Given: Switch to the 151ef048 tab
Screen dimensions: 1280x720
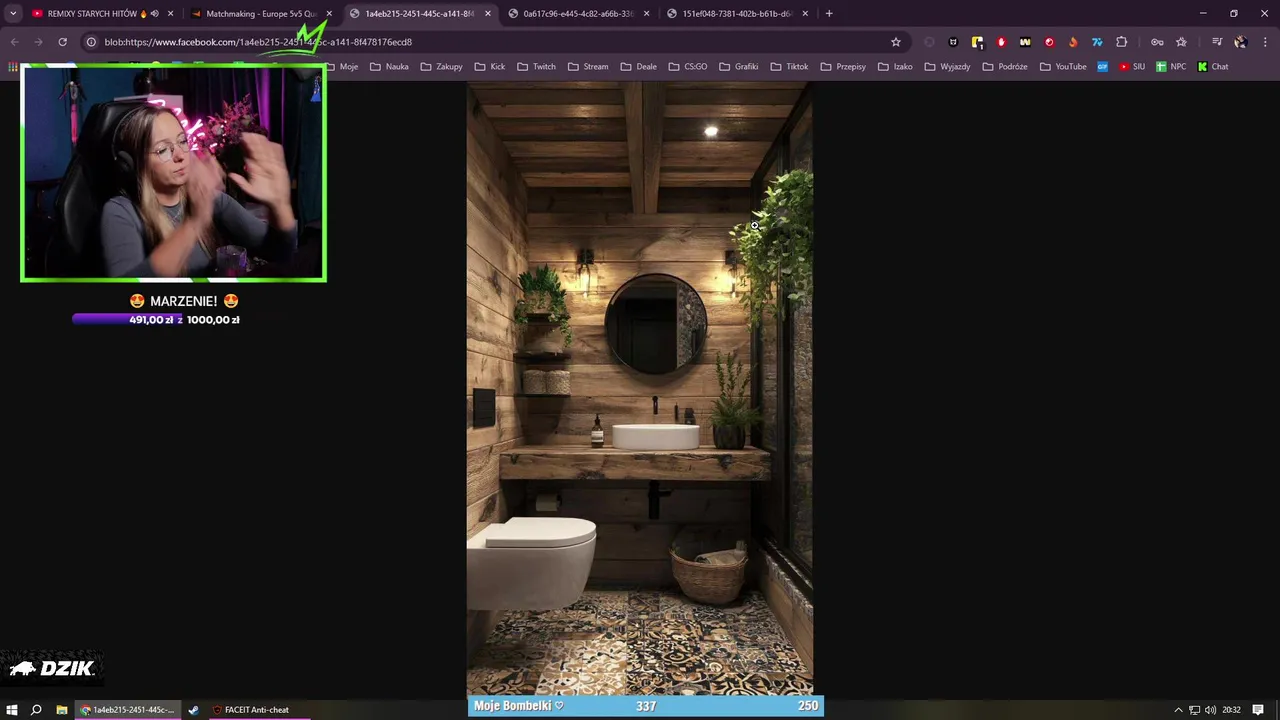Looking at the screenshot, I should click(x=736, y=13).
